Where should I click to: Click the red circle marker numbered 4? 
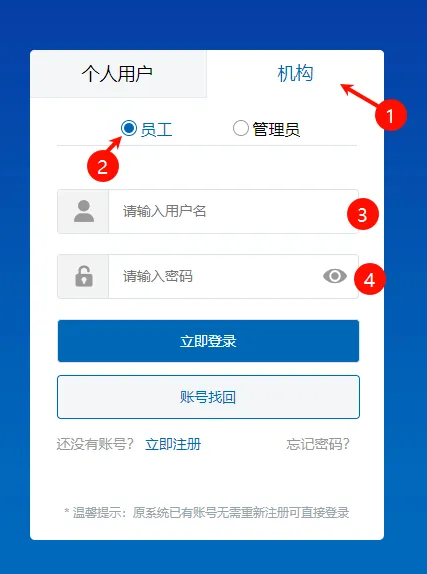pyautogui.click(x=370, y=279)
